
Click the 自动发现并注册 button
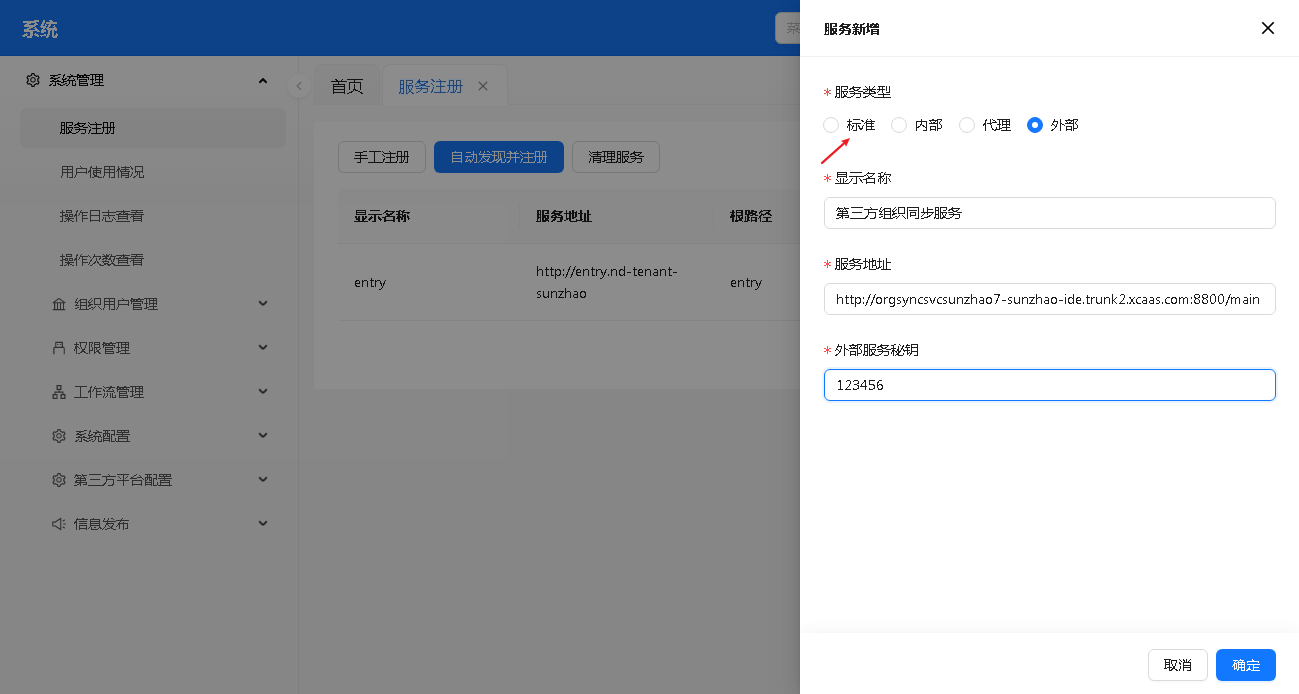click(x=499, y=157)
